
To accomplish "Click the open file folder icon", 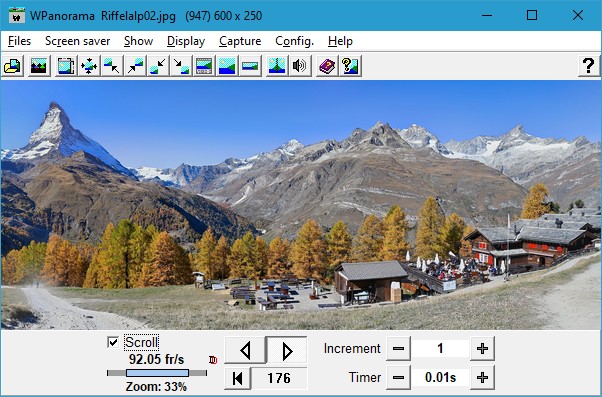I will coord(13,66).
